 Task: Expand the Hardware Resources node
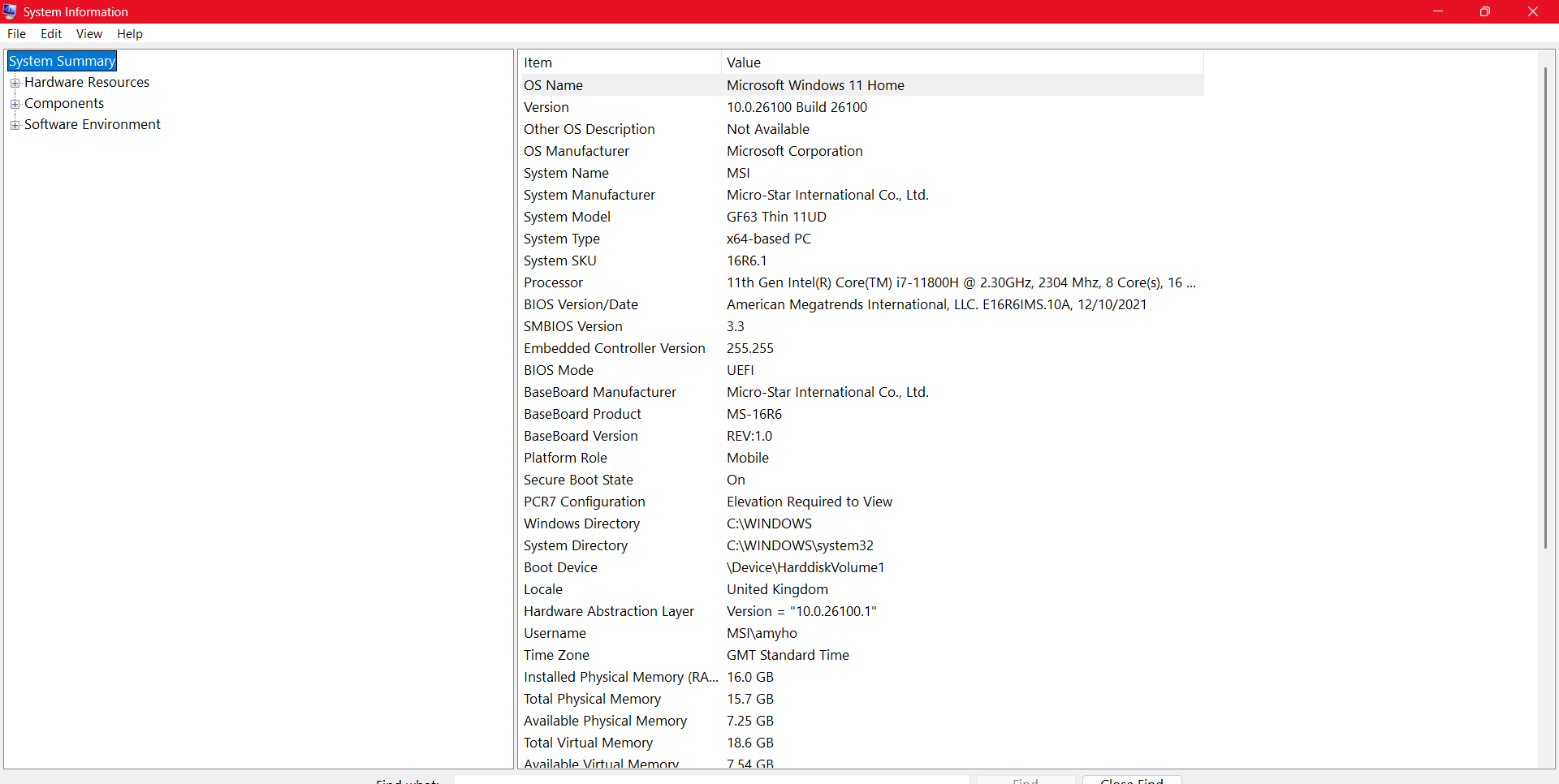[x=15, y=83]
